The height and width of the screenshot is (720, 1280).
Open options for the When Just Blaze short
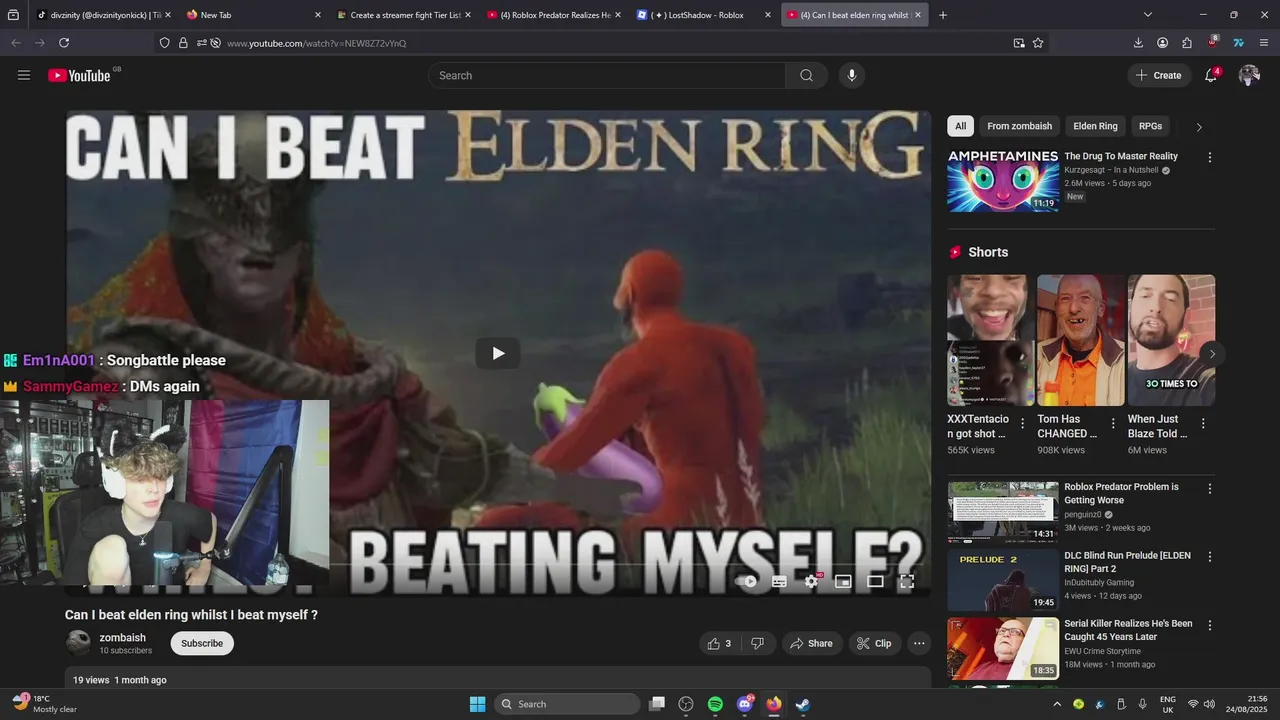click(x=1203, y=424)
